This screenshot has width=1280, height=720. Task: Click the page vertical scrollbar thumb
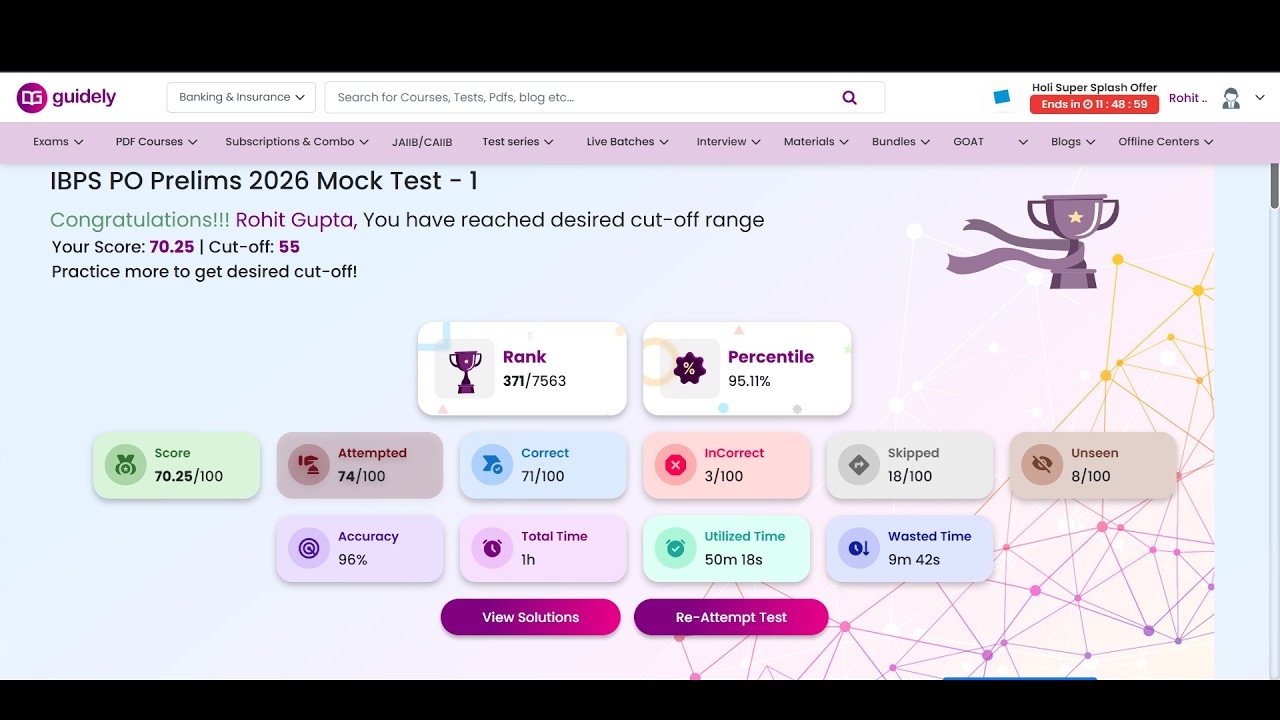pos(1274,185)
